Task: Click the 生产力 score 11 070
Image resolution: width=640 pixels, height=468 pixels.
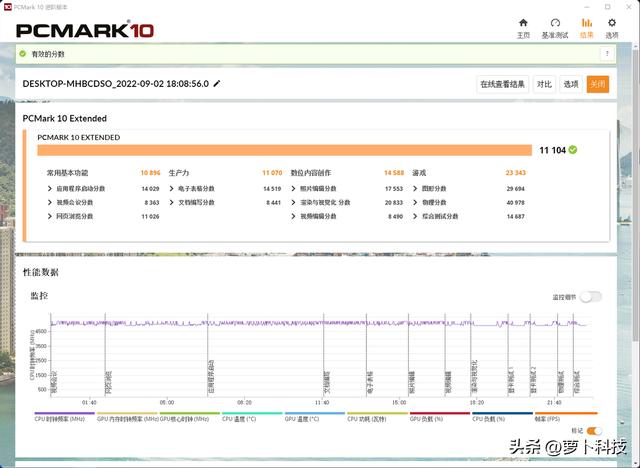Action: point(272,173)
